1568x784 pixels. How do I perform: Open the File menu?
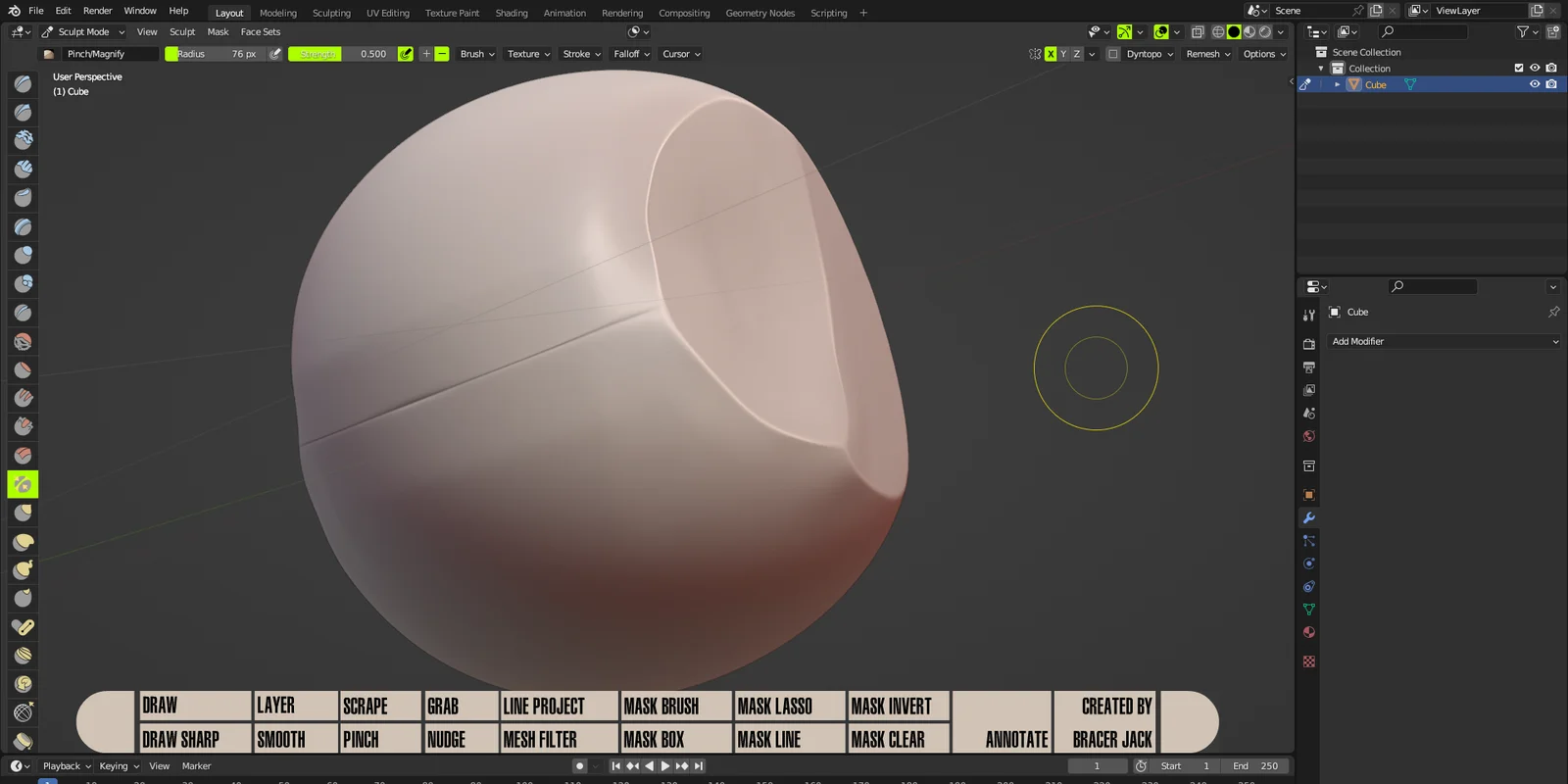point(36,11)
